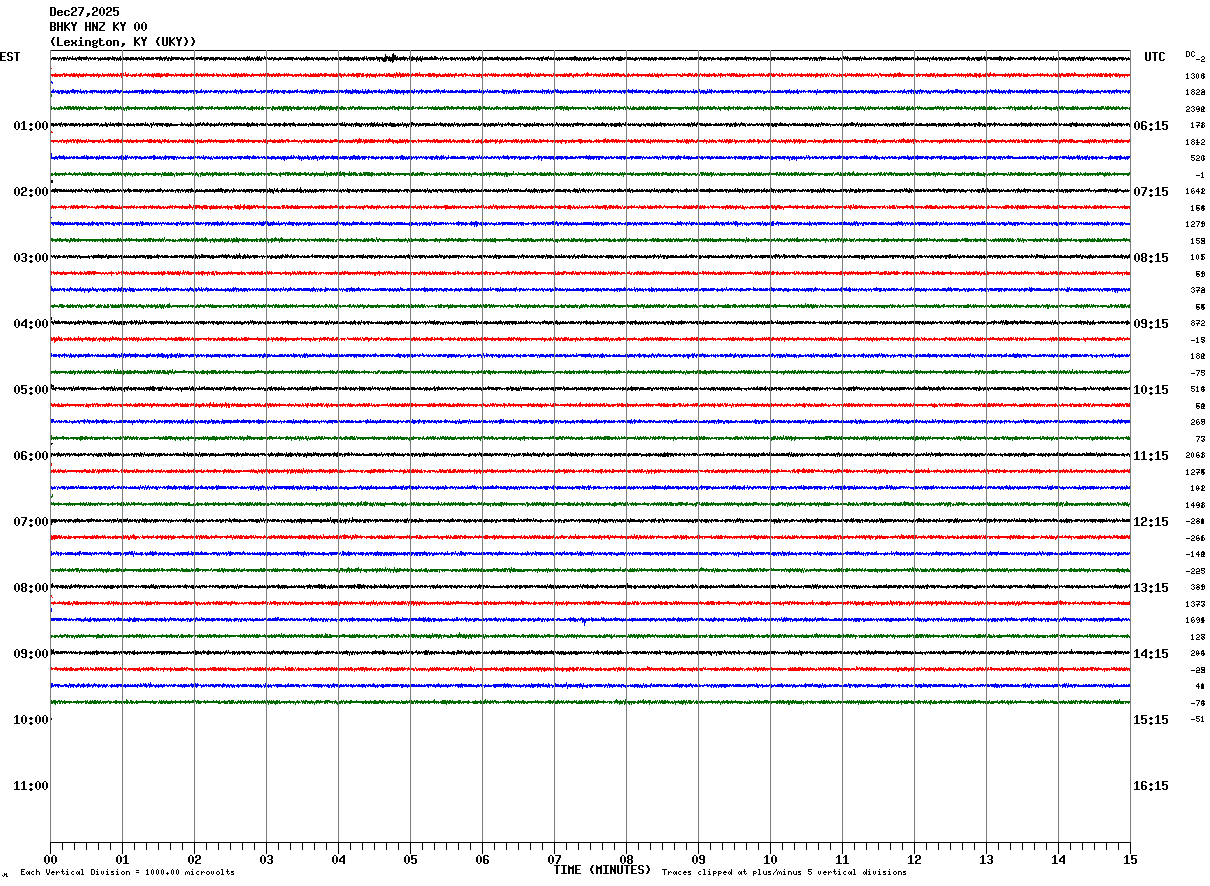Click the TIME (MINUTES) axis title
This screenshot has height=886, width=1210.
[x=602, y=870]
